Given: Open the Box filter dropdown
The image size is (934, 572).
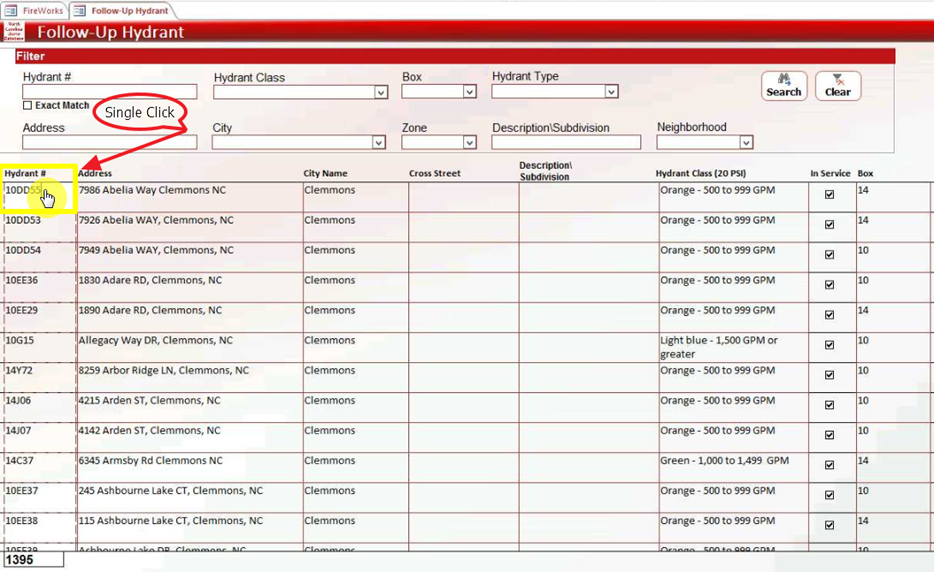Looking at the screenshot, I should click(469, 92).
